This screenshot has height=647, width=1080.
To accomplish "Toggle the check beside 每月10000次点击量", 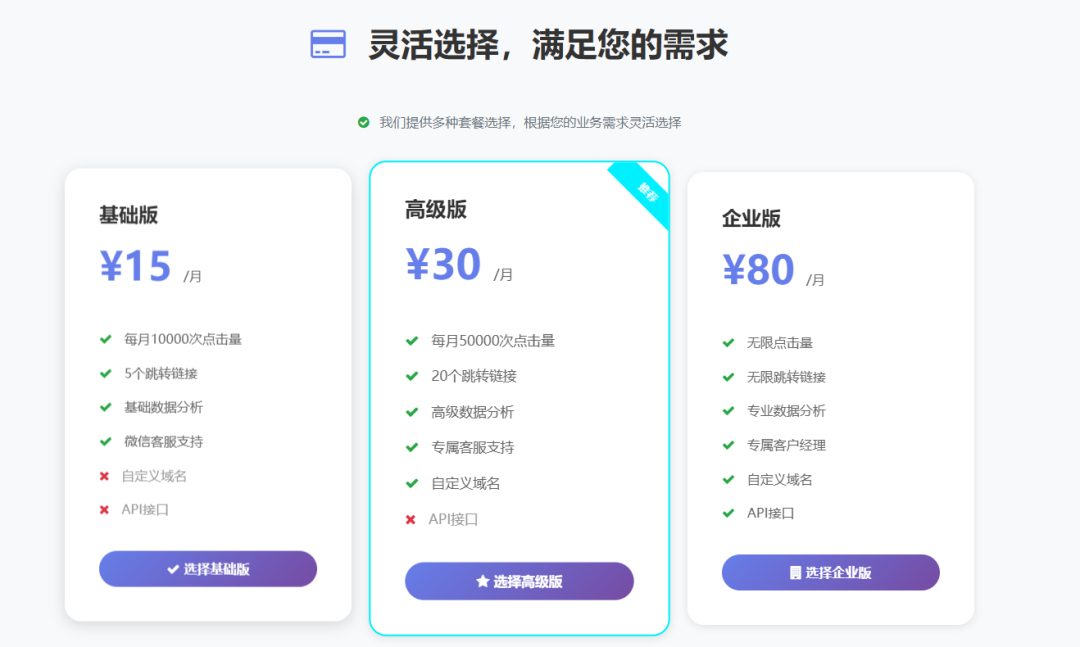I will pyautogui.click(x=105, y=339).
